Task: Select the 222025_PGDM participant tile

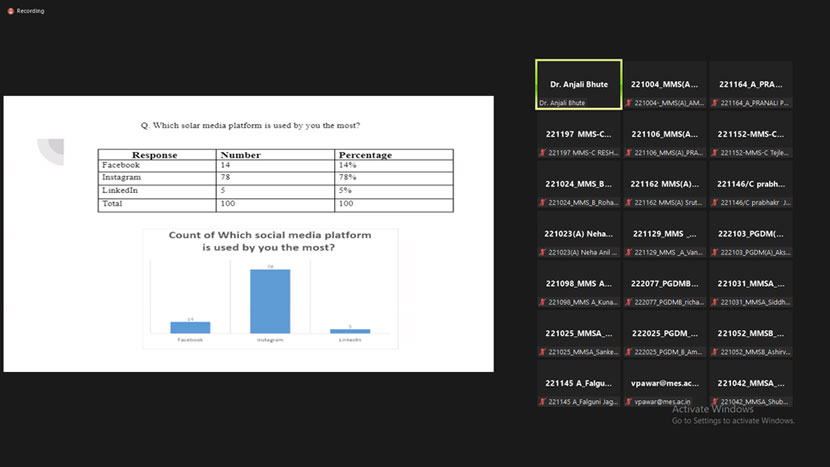Action: click(664, 334)
